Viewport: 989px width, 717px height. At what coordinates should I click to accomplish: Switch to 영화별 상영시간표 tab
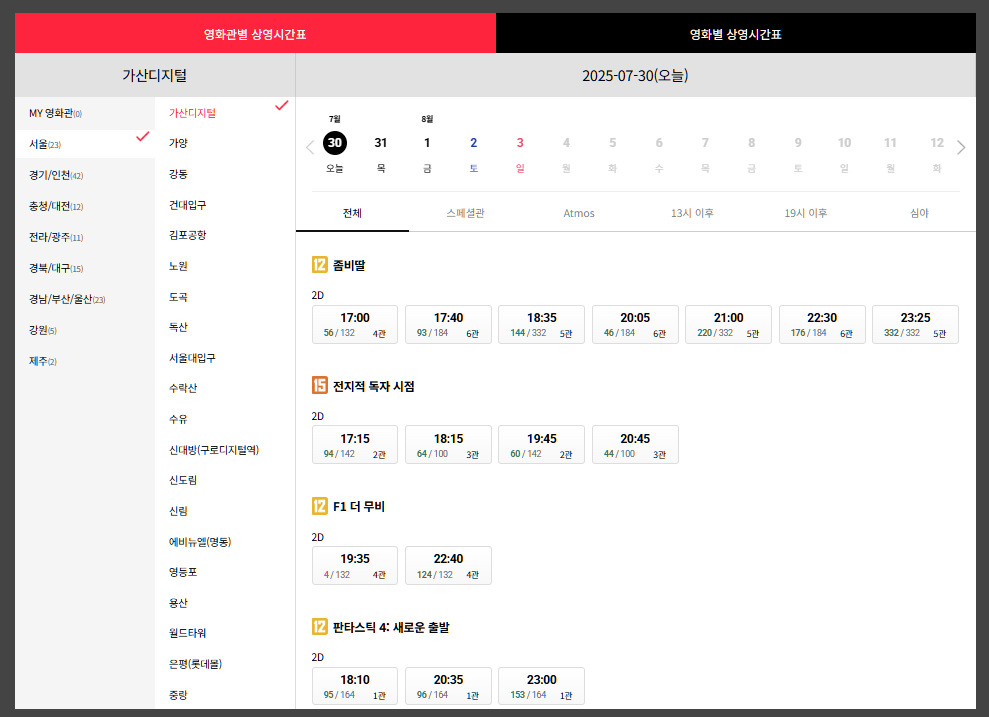coord(735,33)
